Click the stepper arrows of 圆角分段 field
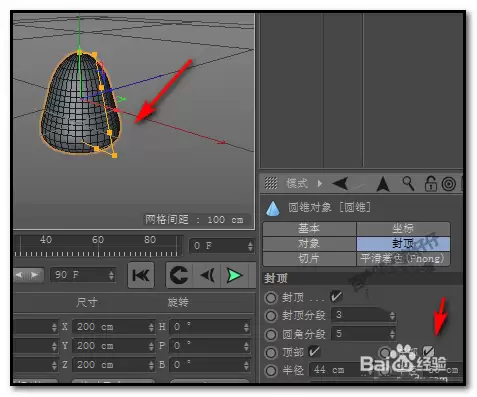Screen dimensions: 477x397 (392, 334)
